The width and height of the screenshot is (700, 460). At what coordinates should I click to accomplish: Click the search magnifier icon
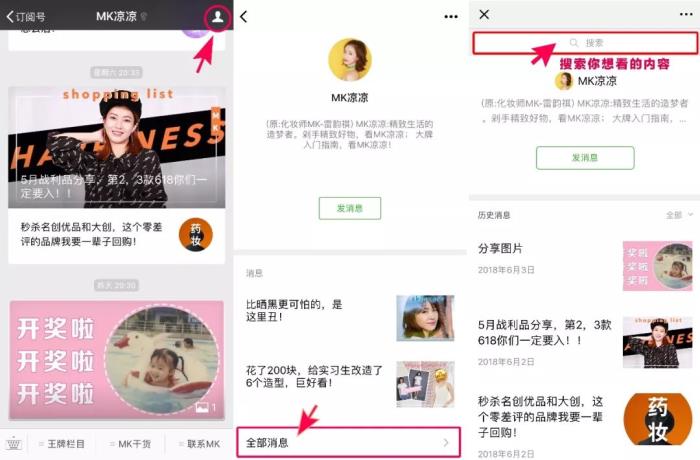point(574,42)
